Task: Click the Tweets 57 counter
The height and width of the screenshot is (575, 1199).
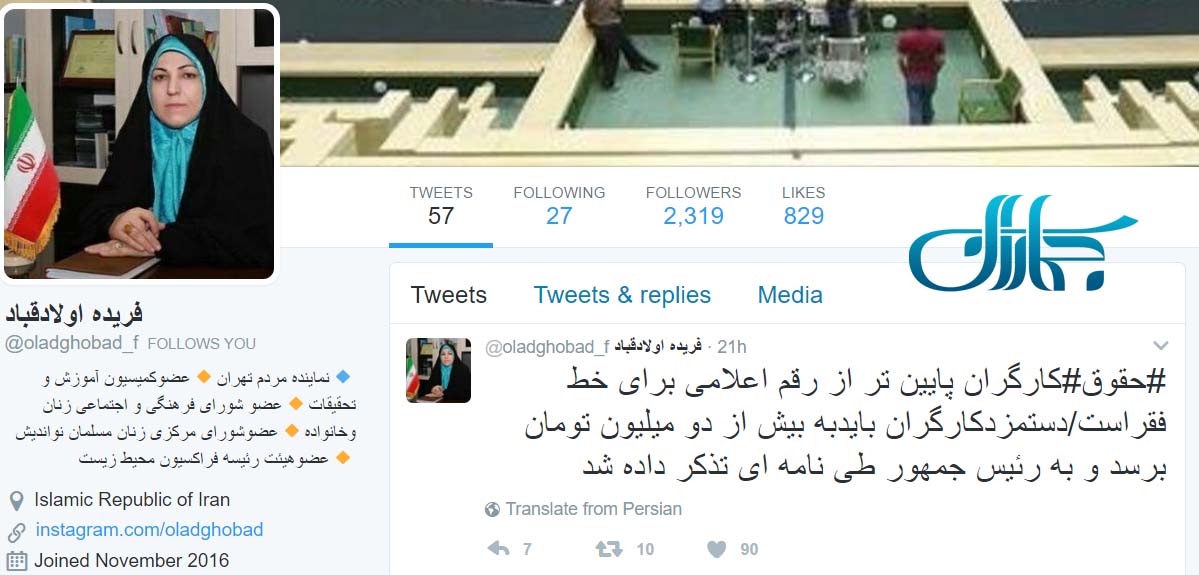Action: [x=441, y=206]
